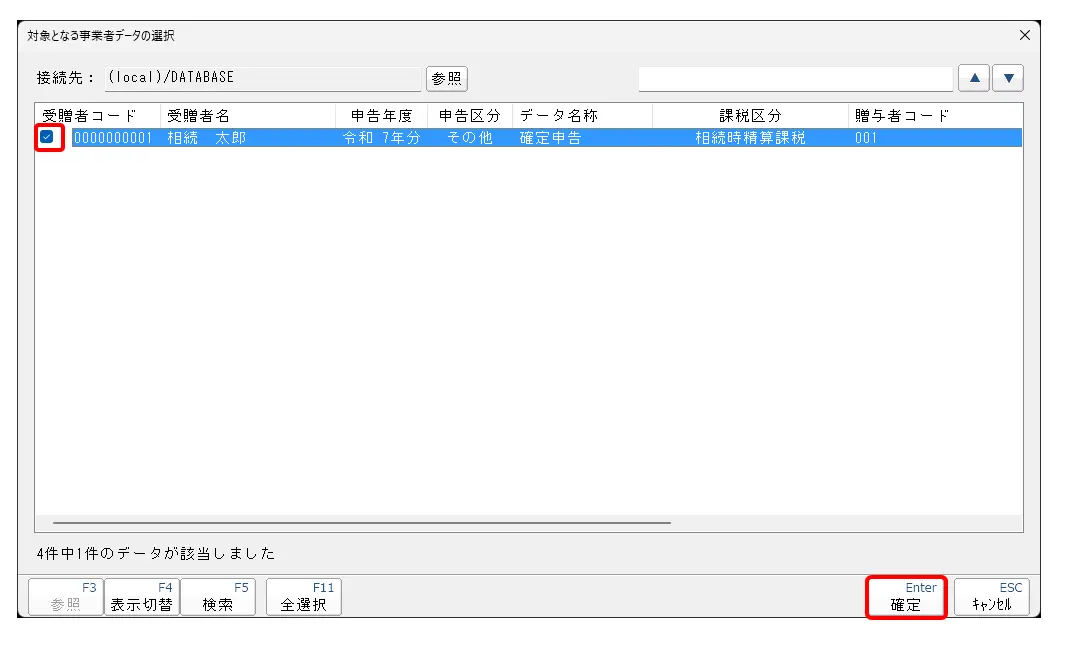Close the data selection dialog window
Viewport: 1077px width, 645px height.
(1024, 35)
